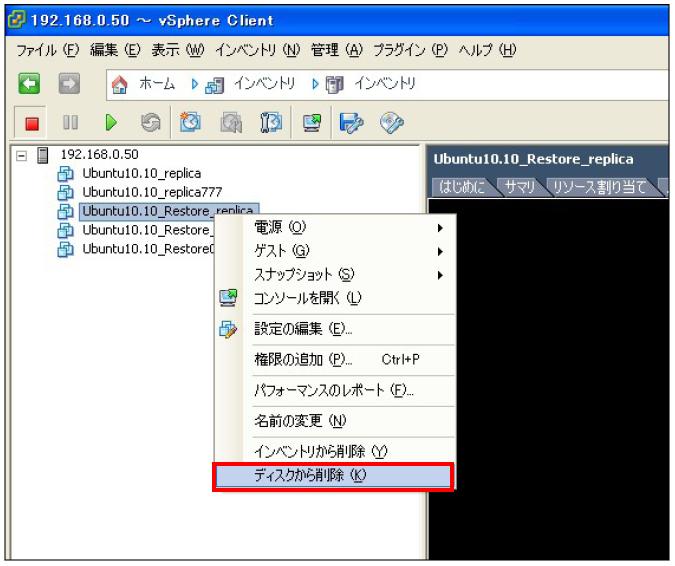This screenshot has height=566, width=675.
Task: Open the プラグイン (P) menu
Action: tap(410, 50)
